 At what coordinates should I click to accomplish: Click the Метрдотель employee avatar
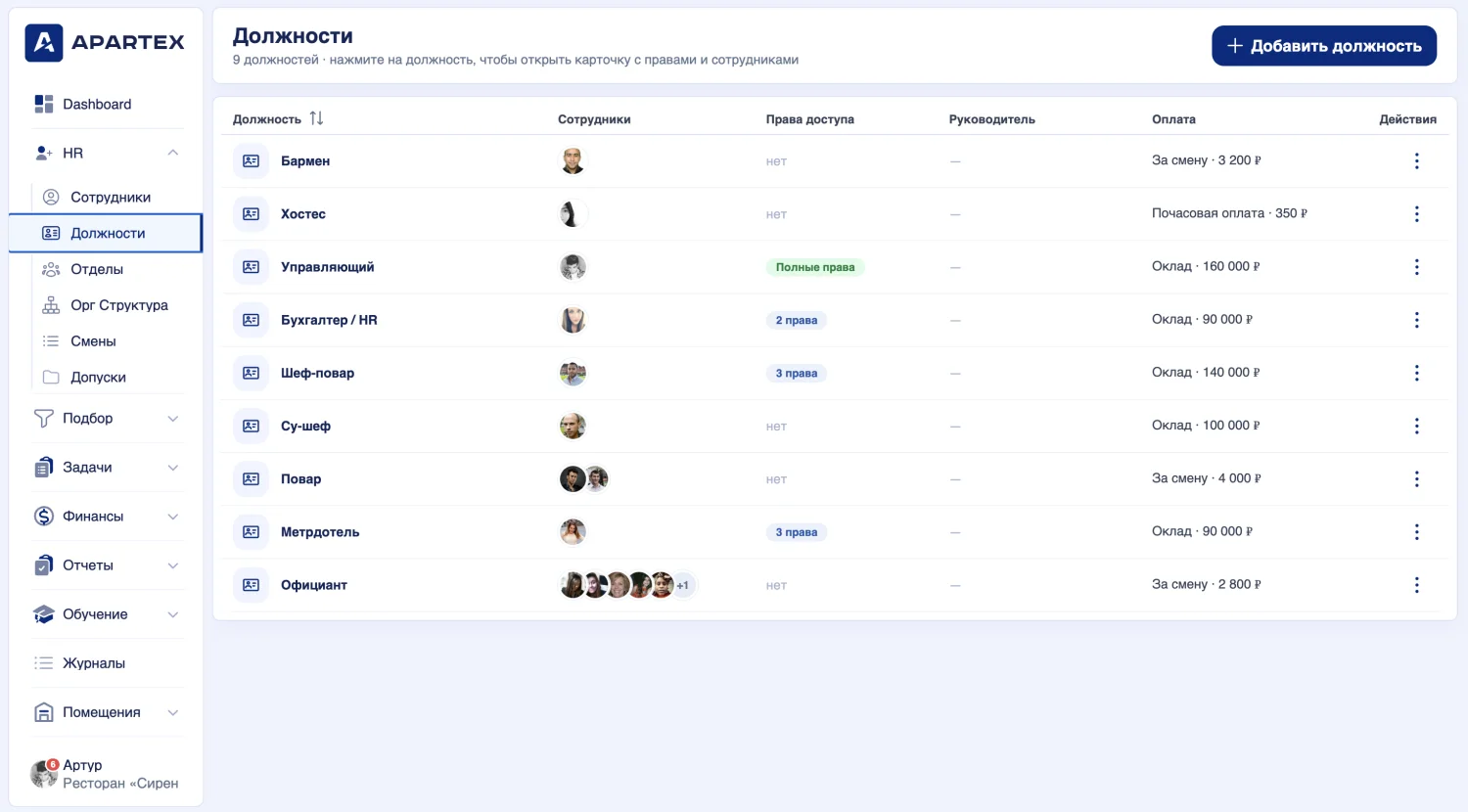pyautogui.click(x=573, y=532)
